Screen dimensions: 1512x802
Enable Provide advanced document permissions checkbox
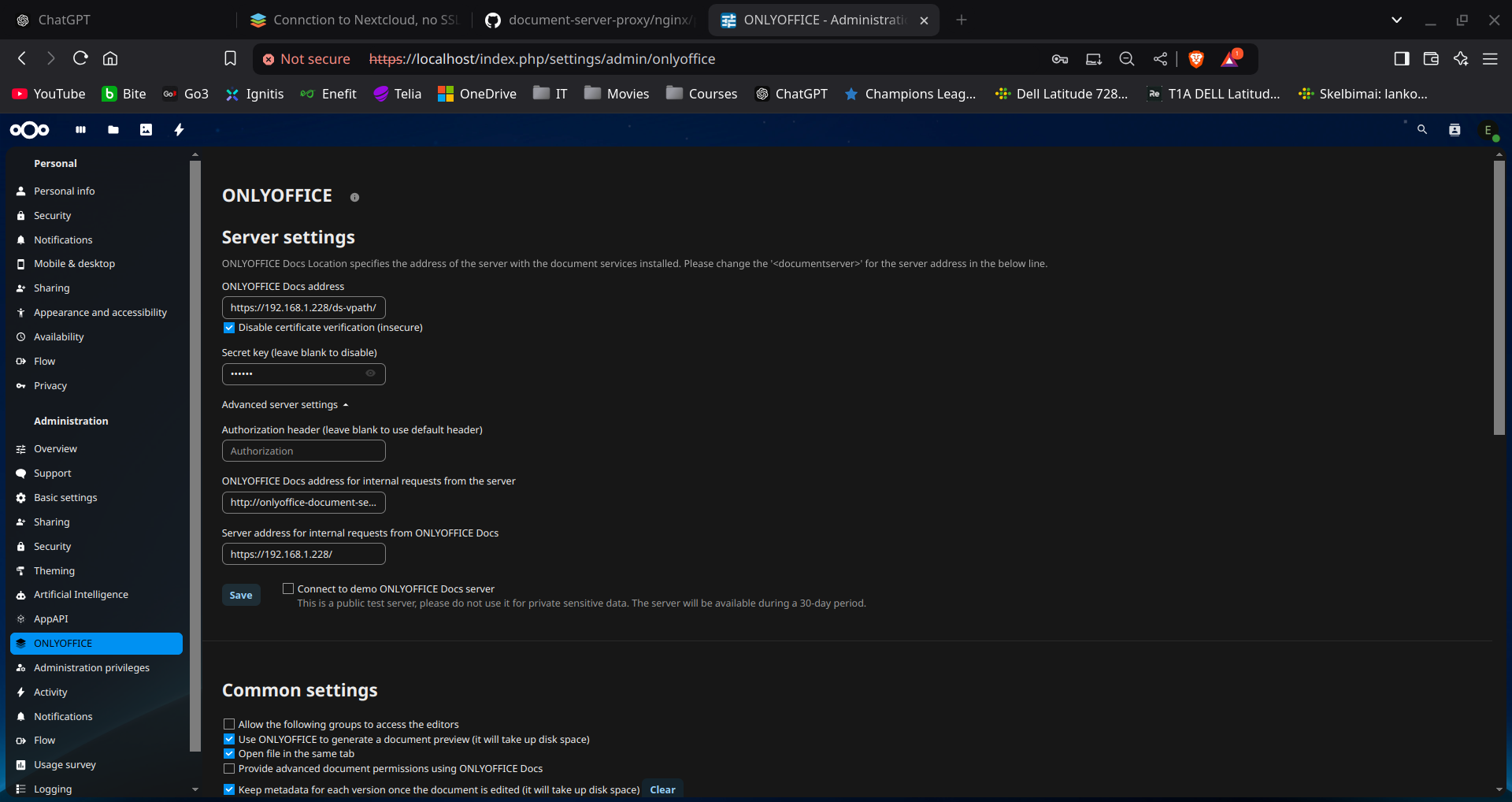coord(229,768)
